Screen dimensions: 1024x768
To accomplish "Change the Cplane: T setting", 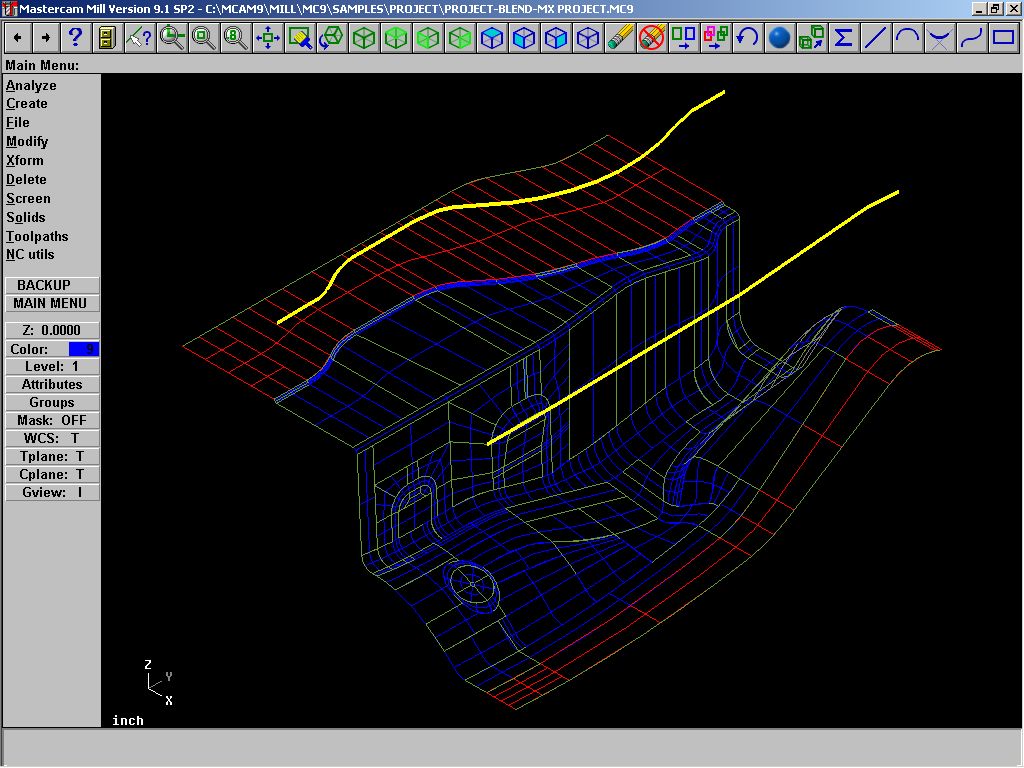I will pyautogui.click(x=52, y=475).
